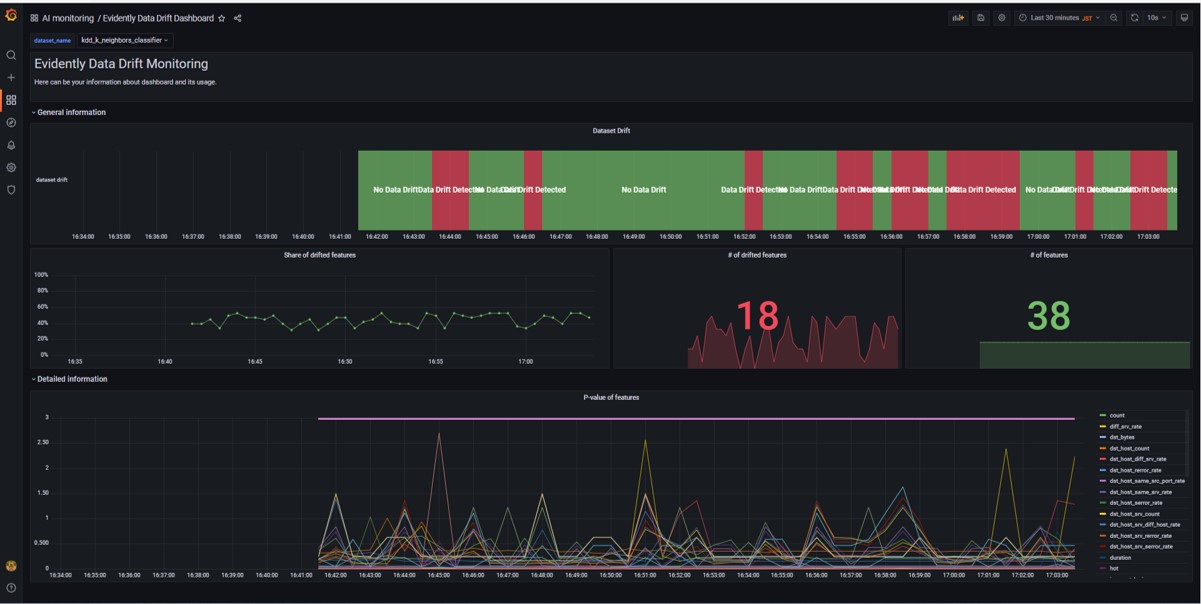
Task: Open the Dataset Drift panel title menu
Action: coord(611,130)
